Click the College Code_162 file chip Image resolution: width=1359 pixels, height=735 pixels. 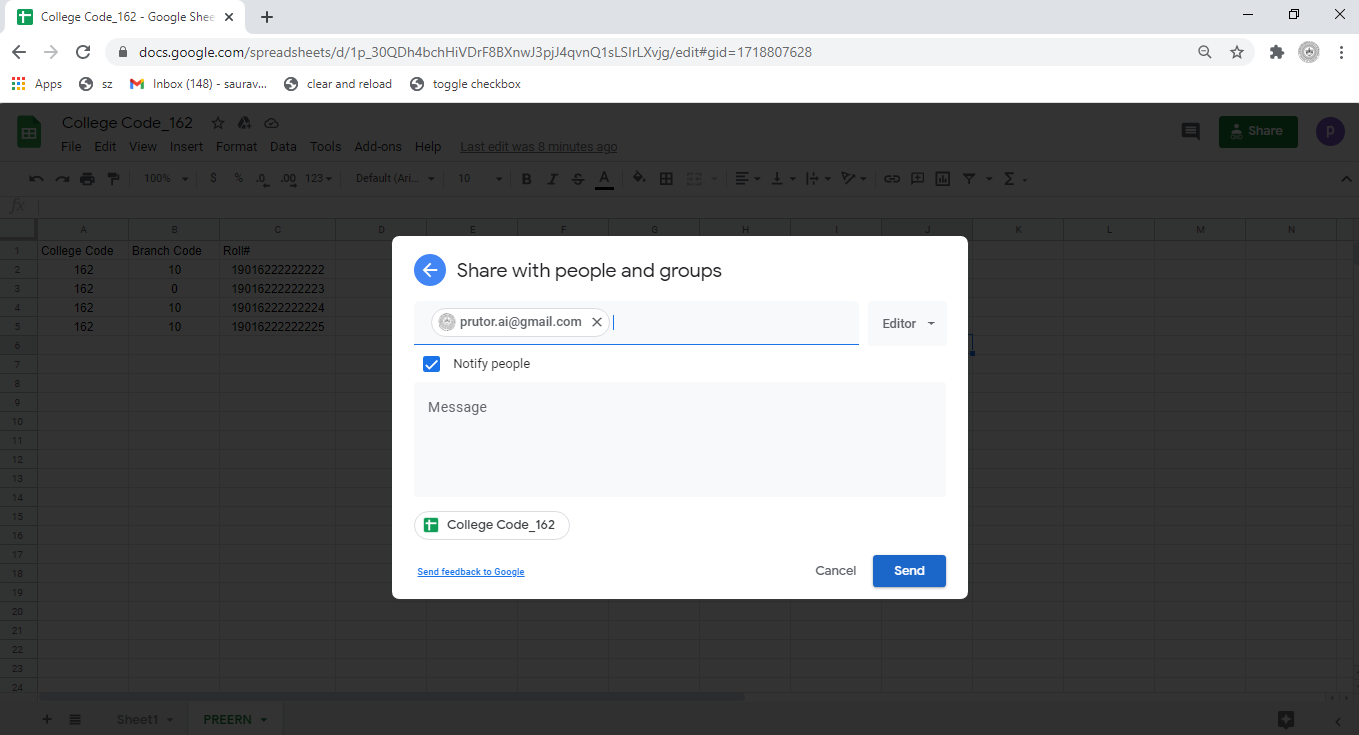(x=492, y=525)
